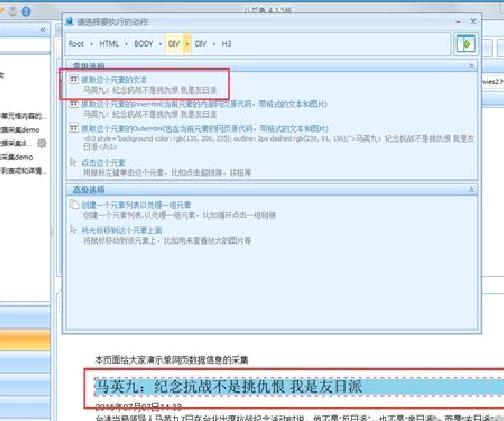Click the browser preview icon beside breadcrumb

[x=466, y=44]
